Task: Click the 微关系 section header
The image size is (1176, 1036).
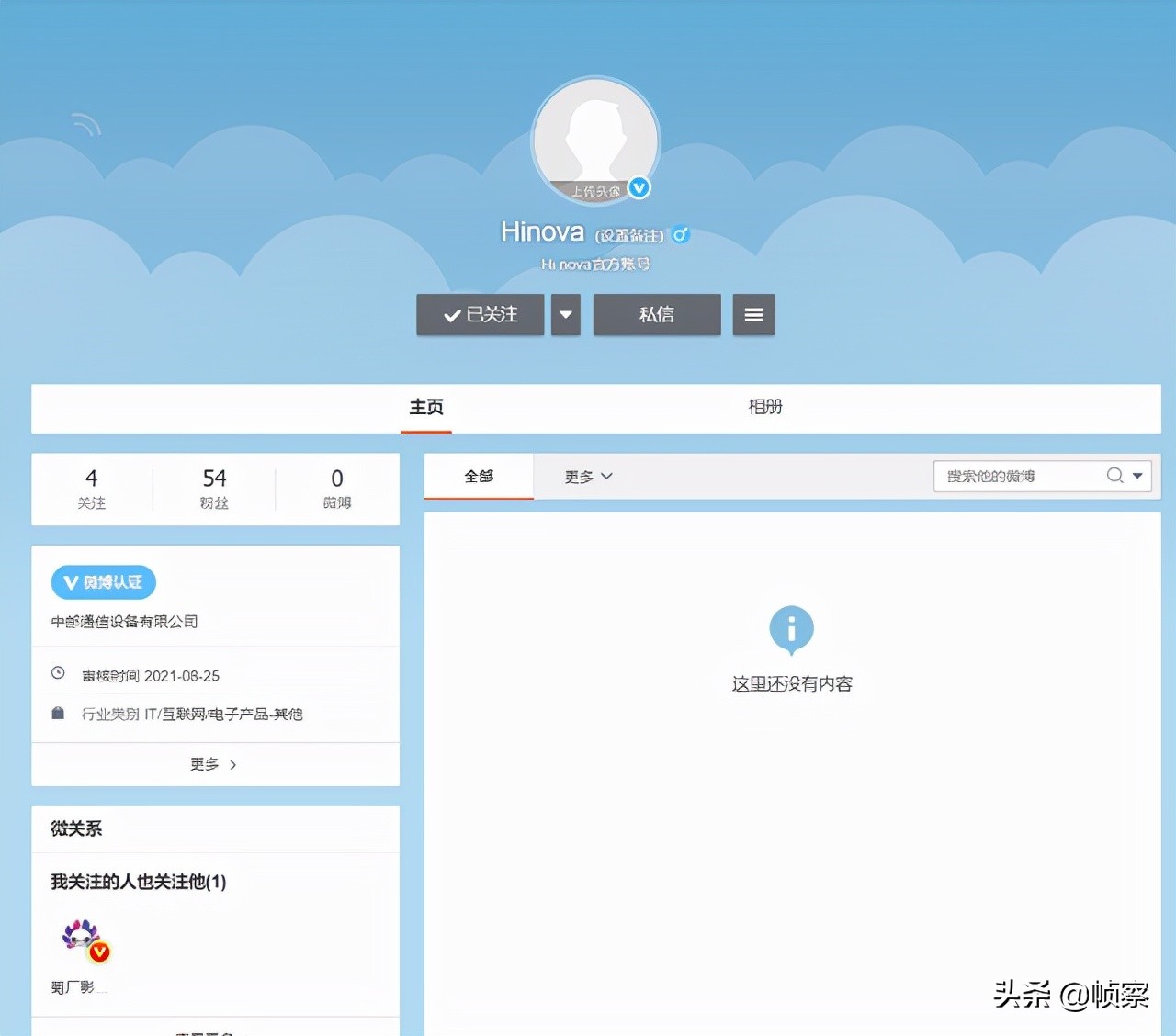Action: pyautogui.click(x=76, y=828)
